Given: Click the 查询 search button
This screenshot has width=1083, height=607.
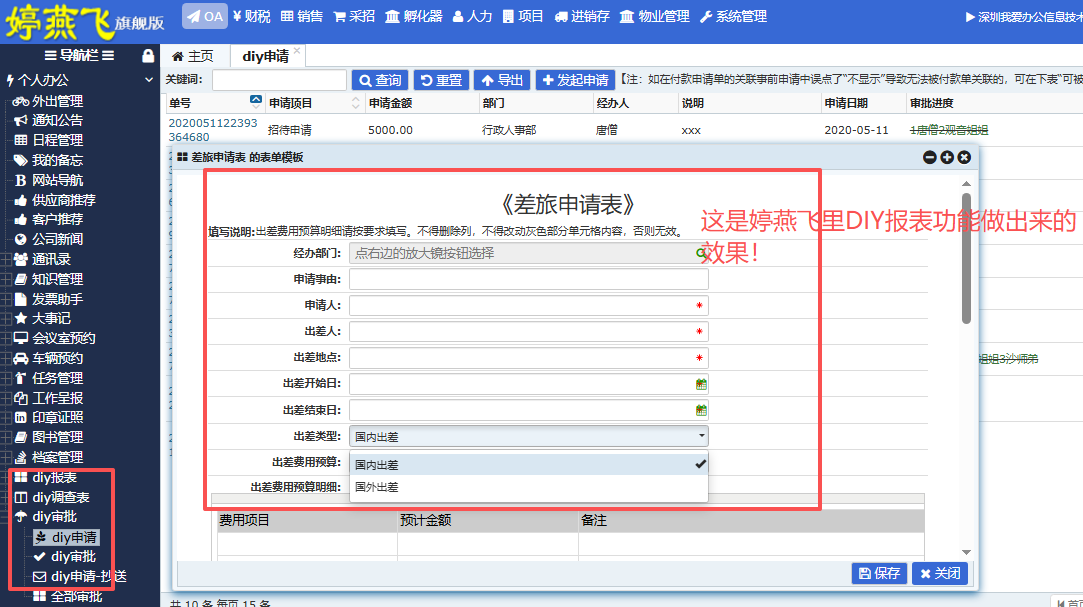Looking at the screenshot, I should click(x=380, y=80).
